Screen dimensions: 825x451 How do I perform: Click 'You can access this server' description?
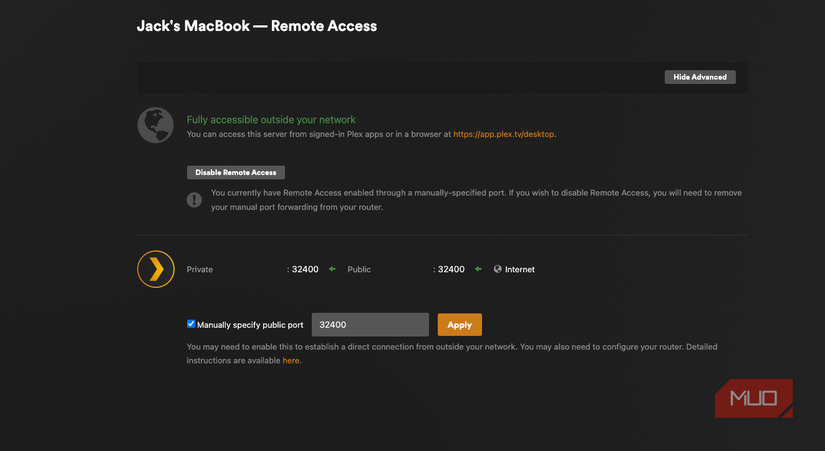pyautogui.click(x=371, y=134)
